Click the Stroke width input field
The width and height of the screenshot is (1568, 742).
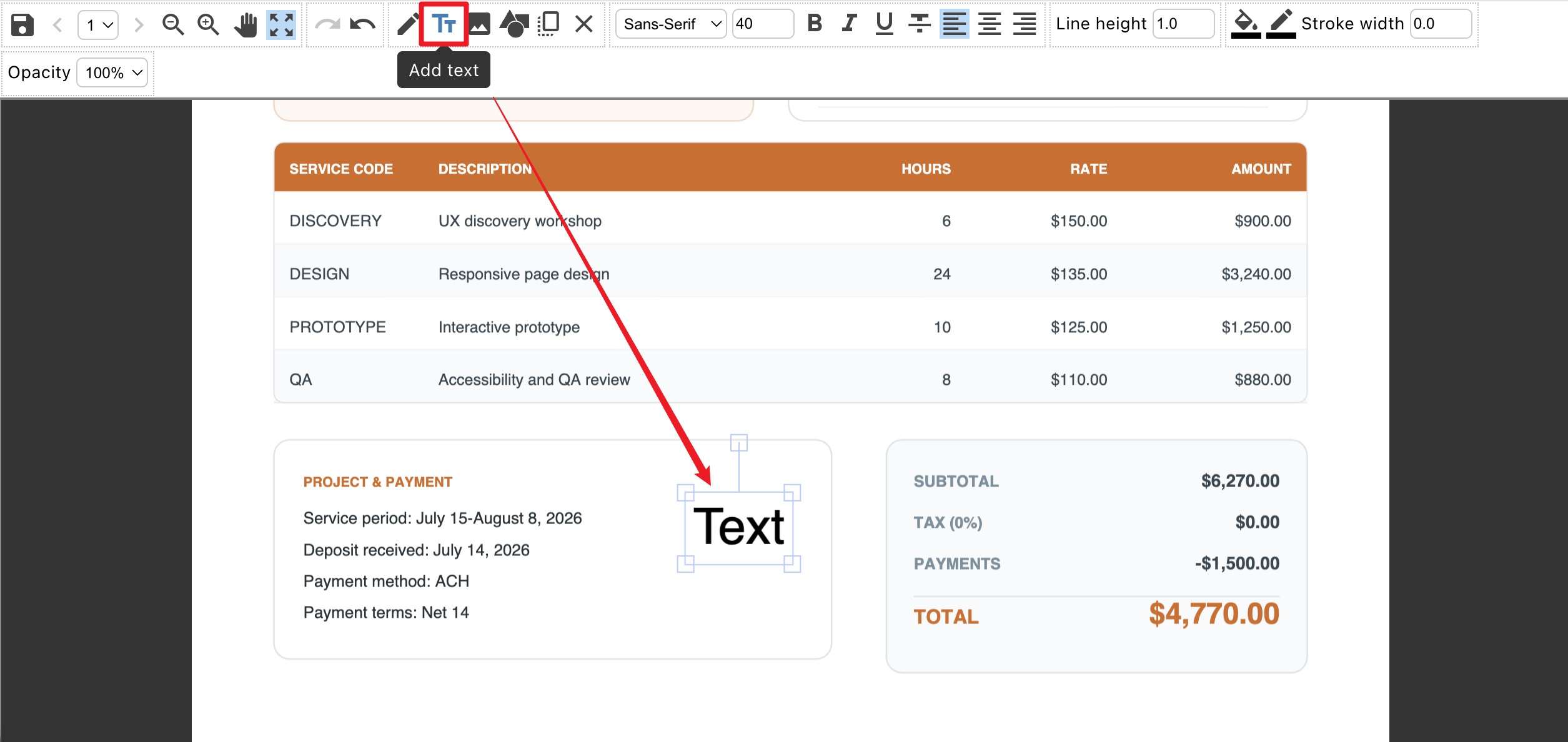click(x=1441, y=24)
